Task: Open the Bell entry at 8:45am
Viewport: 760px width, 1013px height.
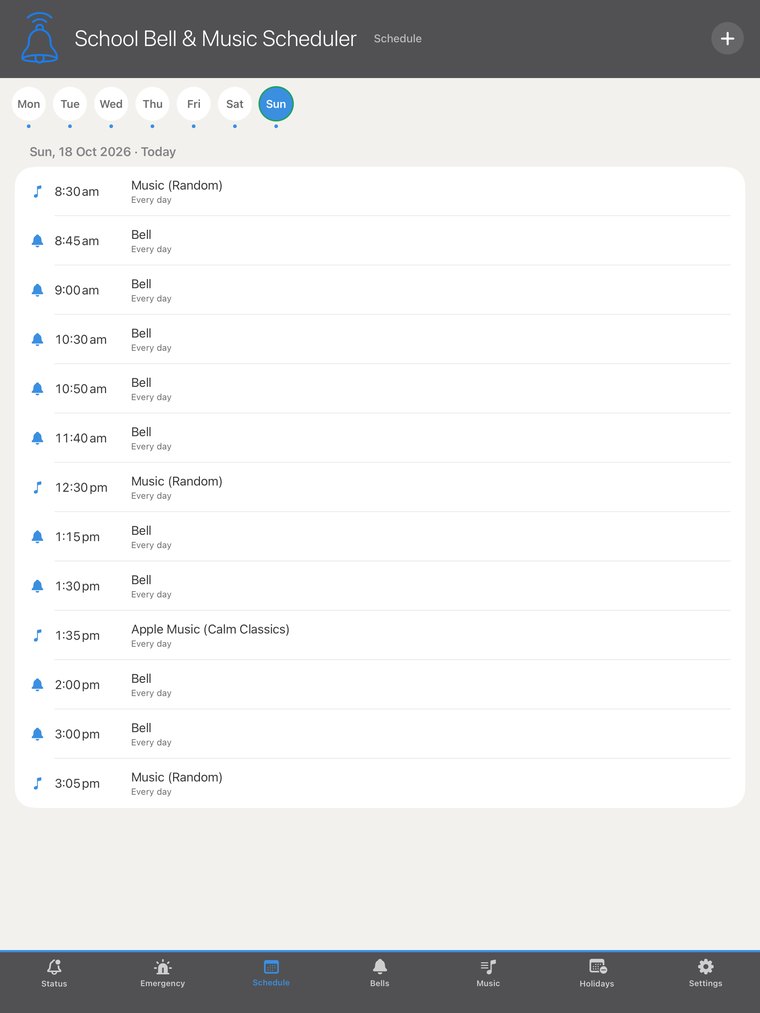Action: click(x=380, y=241)
